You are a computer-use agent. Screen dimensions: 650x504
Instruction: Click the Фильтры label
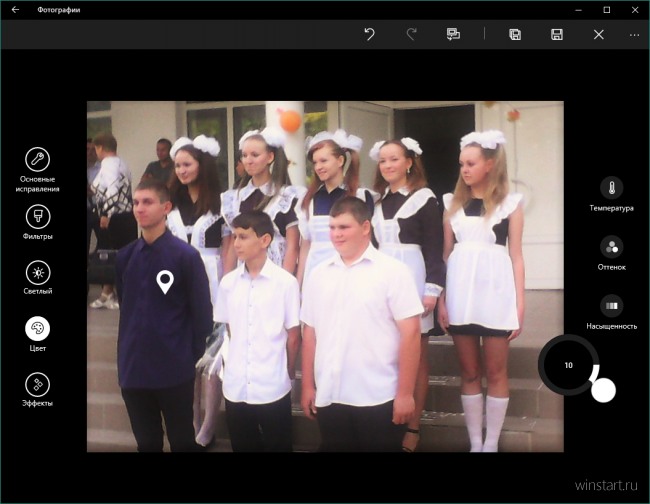[x=38, y=237]
